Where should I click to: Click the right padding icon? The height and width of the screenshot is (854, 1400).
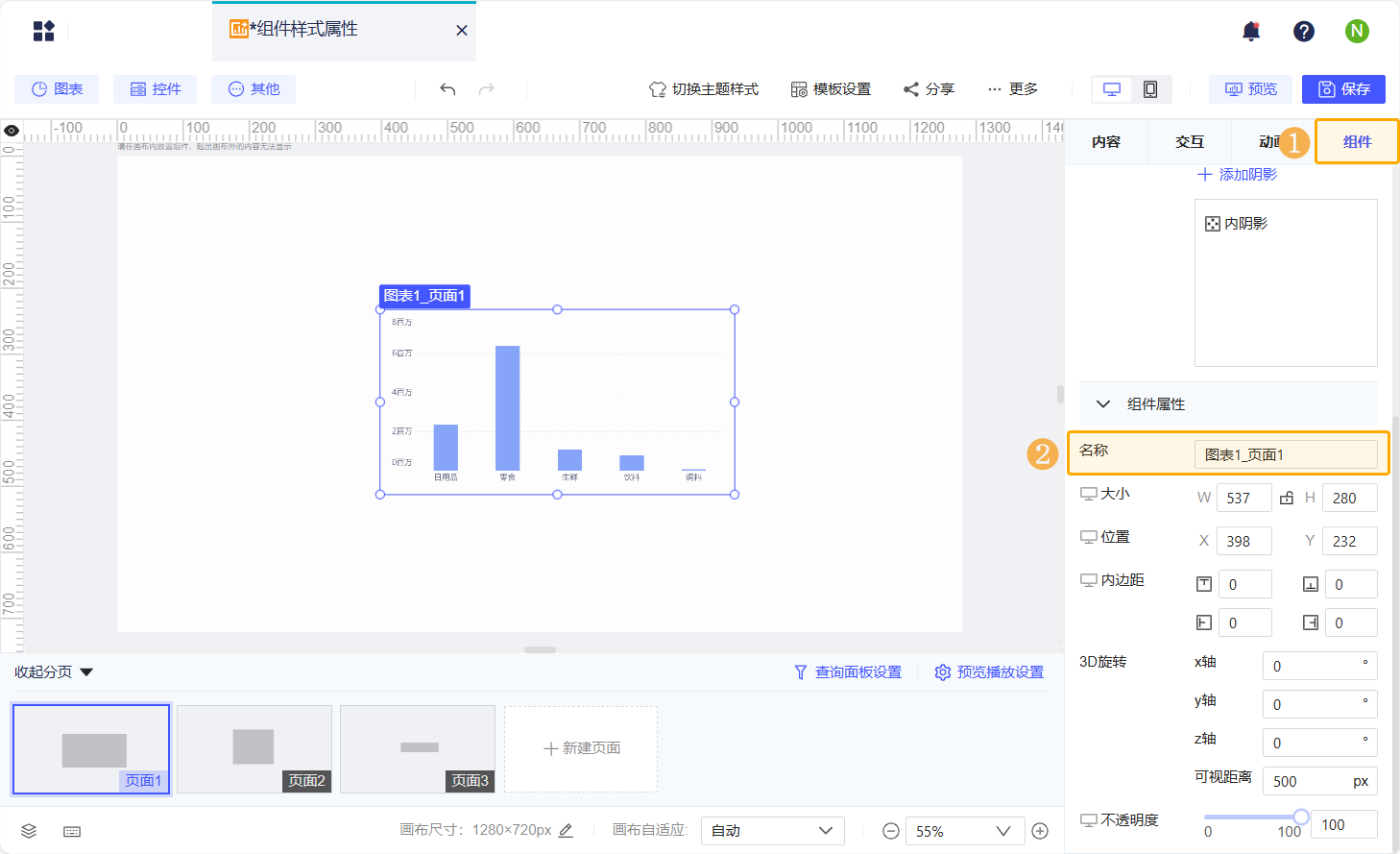(1311, 622)
